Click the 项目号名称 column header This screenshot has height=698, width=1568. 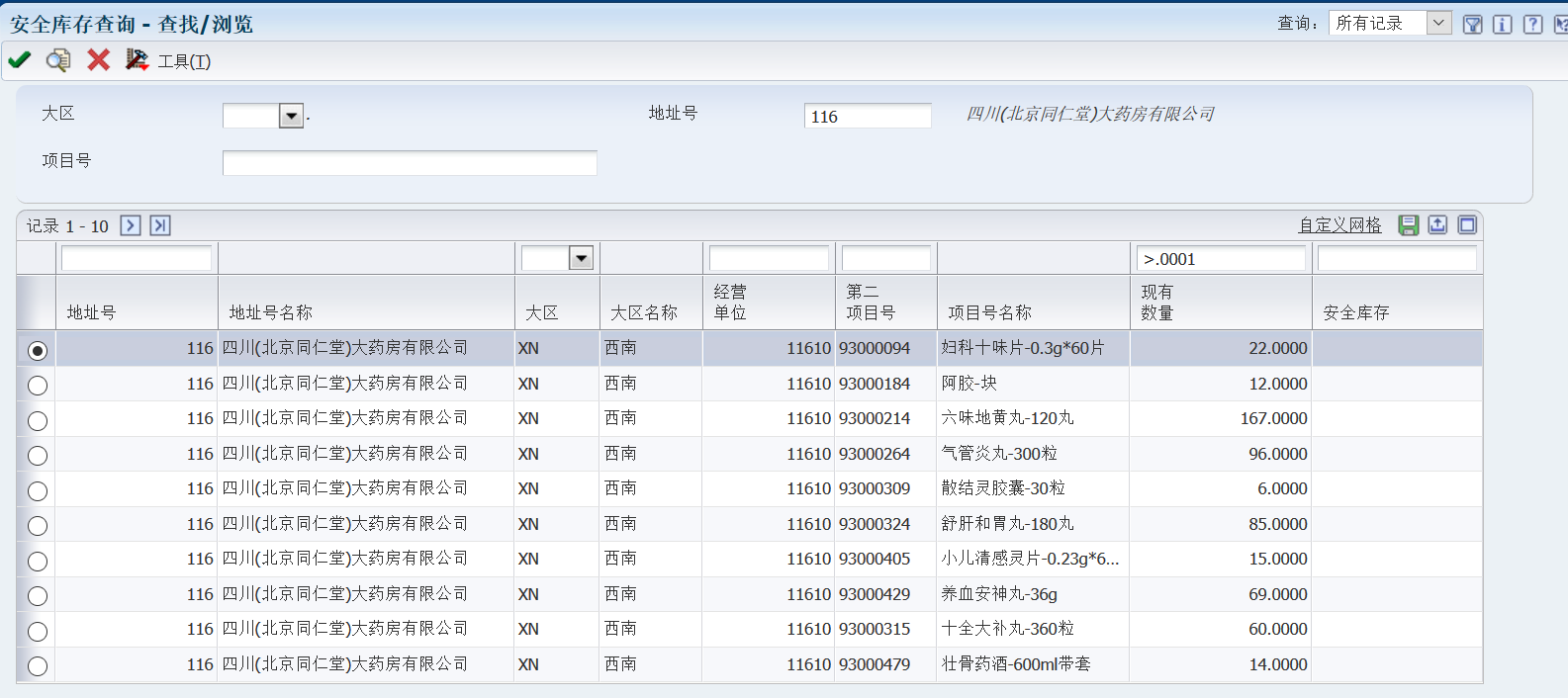click(x=989, y=312)
